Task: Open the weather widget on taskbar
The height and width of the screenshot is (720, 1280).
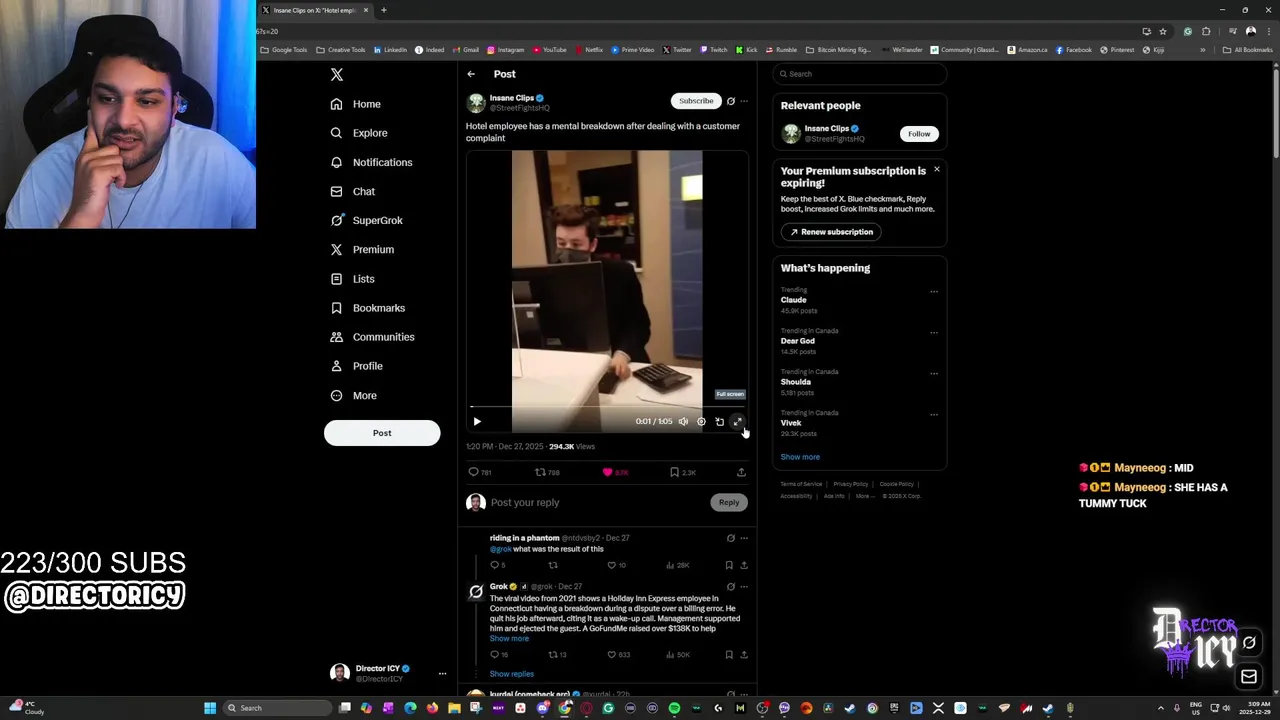Action: (27, 708)
